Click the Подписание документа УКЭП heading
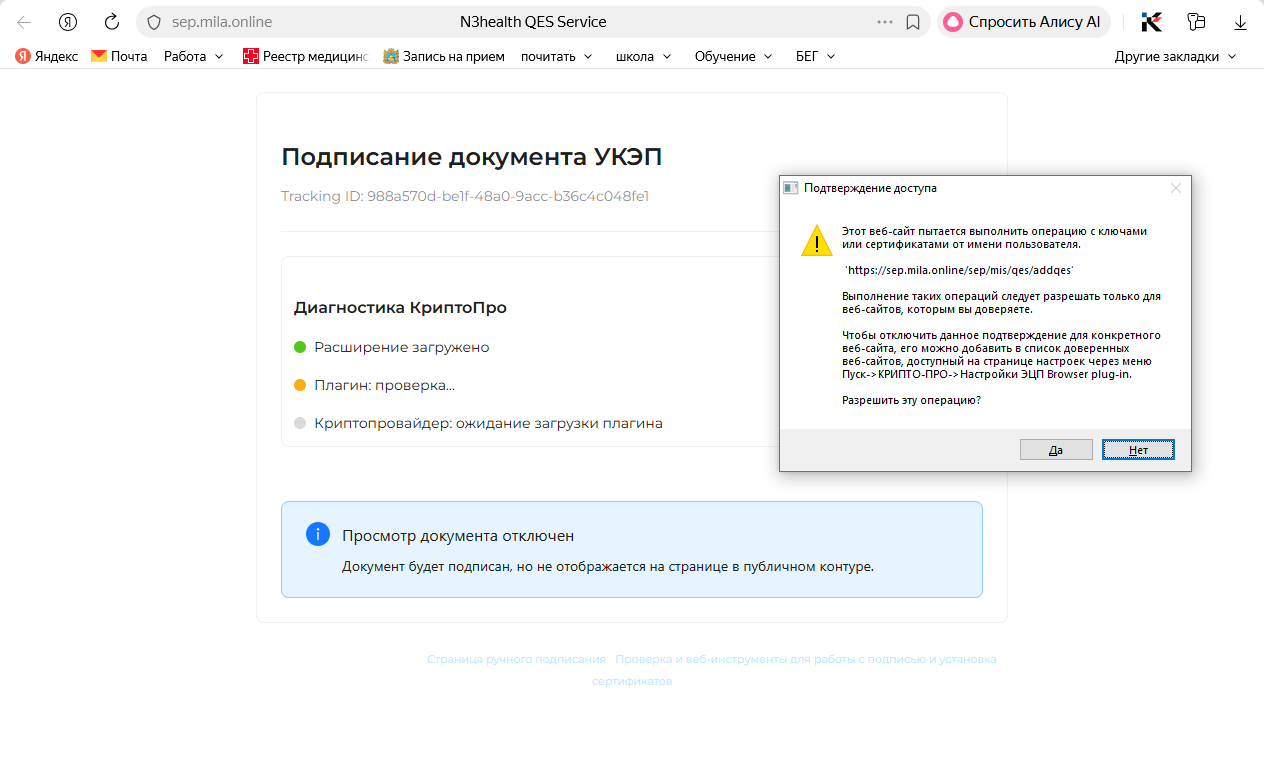1264x766 pixels. 472,157
